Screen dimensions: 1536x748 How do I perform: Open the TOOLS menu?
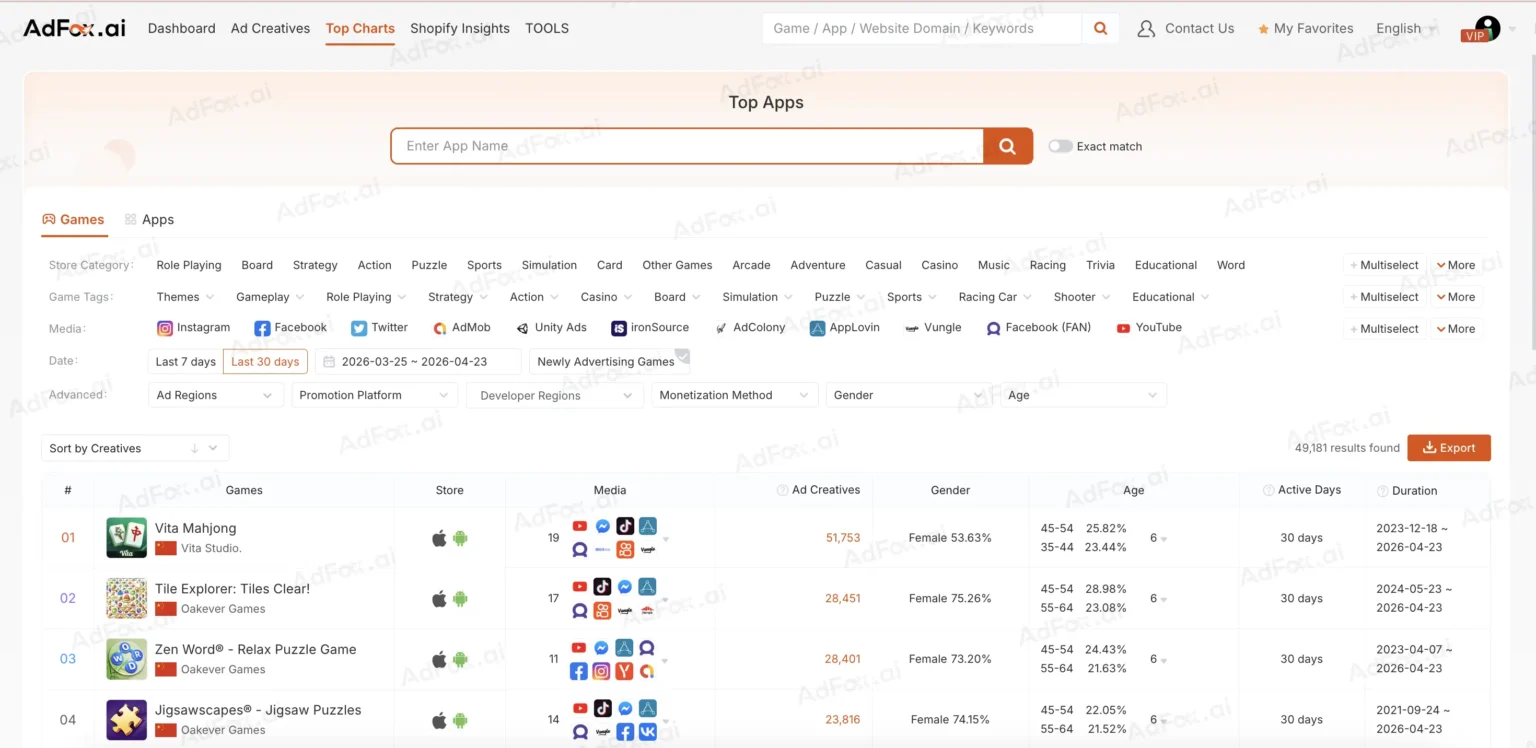[x=547, y=28]
